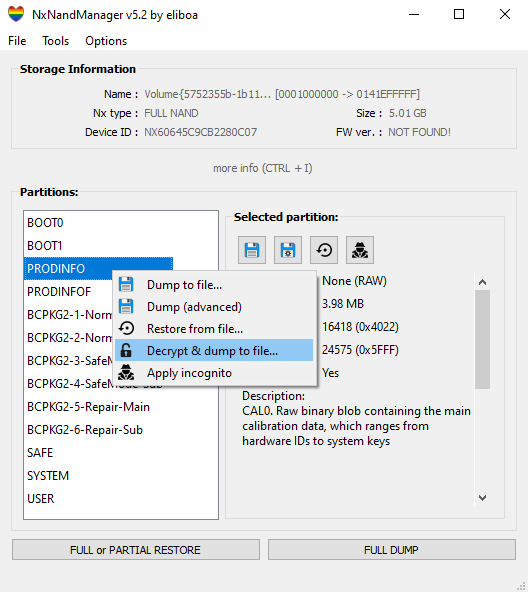Click the spy icon beside Apply incognito
Image resolution: width=528 pixels, height=592 pixels.
[x=126, y=373]
